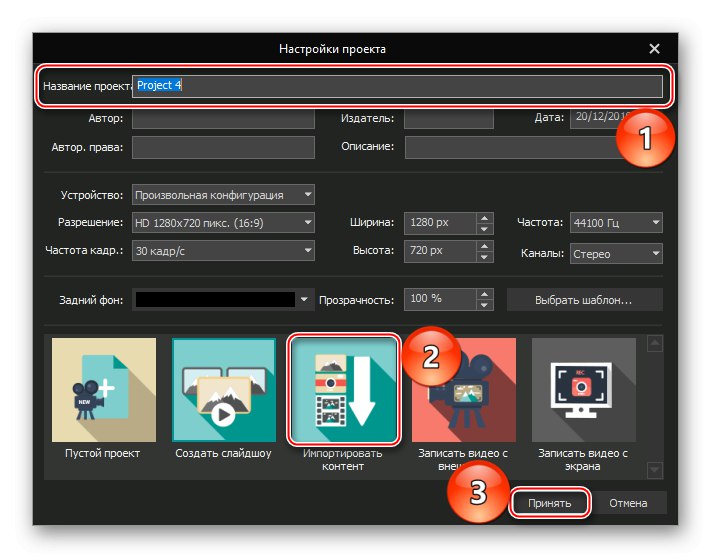Click the black Задний фон color swatch
The width and height of the screenshot is (711, 558).
pyautogui.click(x=215, y=299)
